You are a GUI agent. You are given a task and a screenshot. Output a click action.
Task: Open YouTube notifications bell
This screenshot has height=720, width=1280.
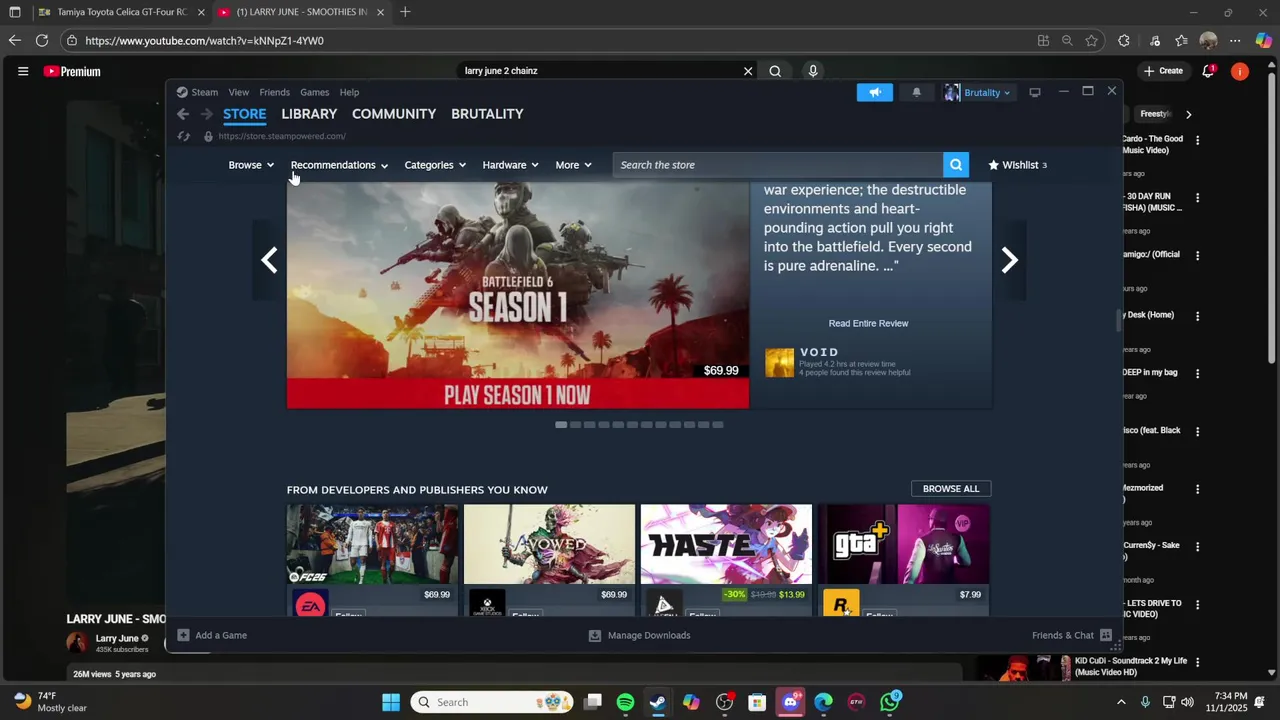coord(1208,71)
